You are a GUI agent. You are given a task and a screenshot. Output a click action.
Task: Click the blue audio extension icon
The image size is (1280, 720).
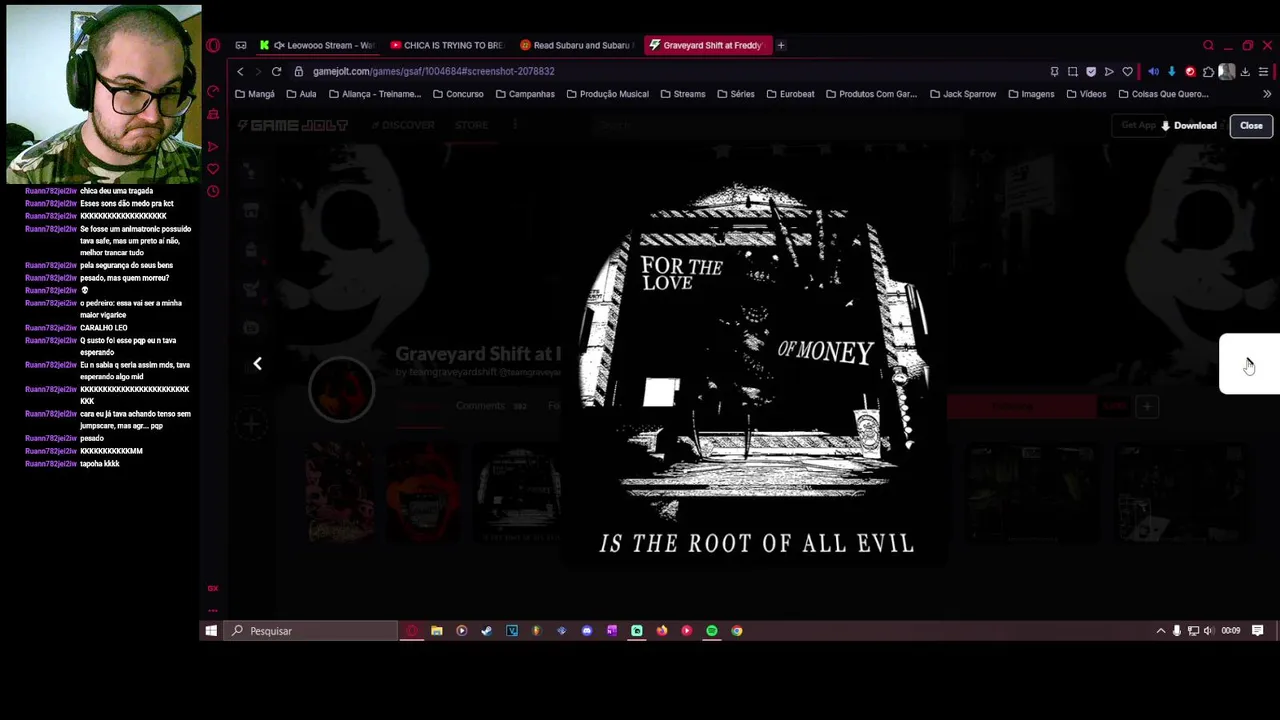coord(1153,71)
